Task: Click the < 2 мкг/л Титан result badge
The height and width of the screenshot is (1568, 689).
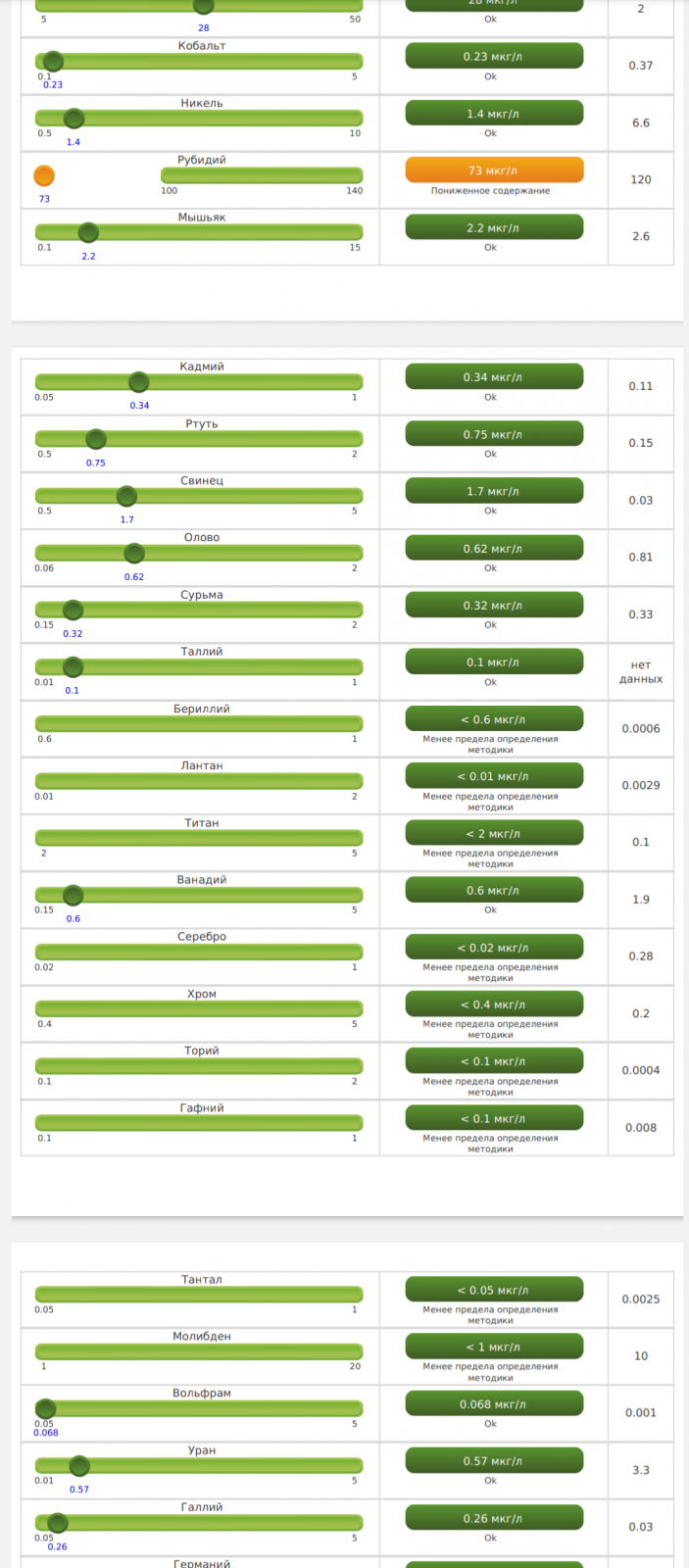Action: [x=494, y=834]
